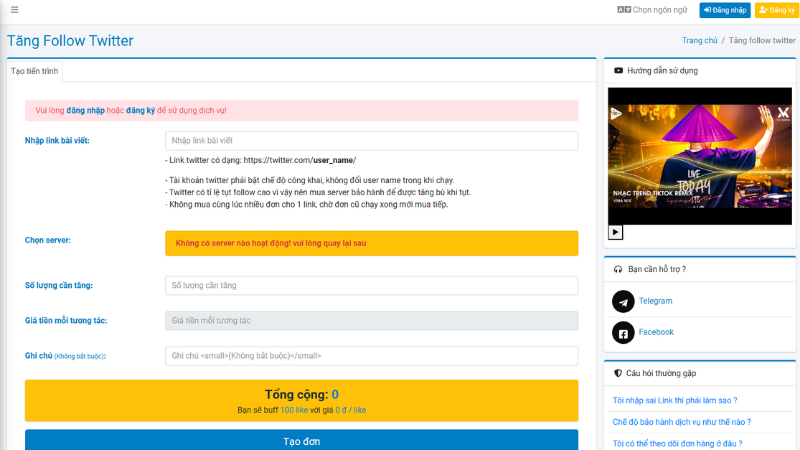Open the hamburger sidebar menu

point(14,10)
